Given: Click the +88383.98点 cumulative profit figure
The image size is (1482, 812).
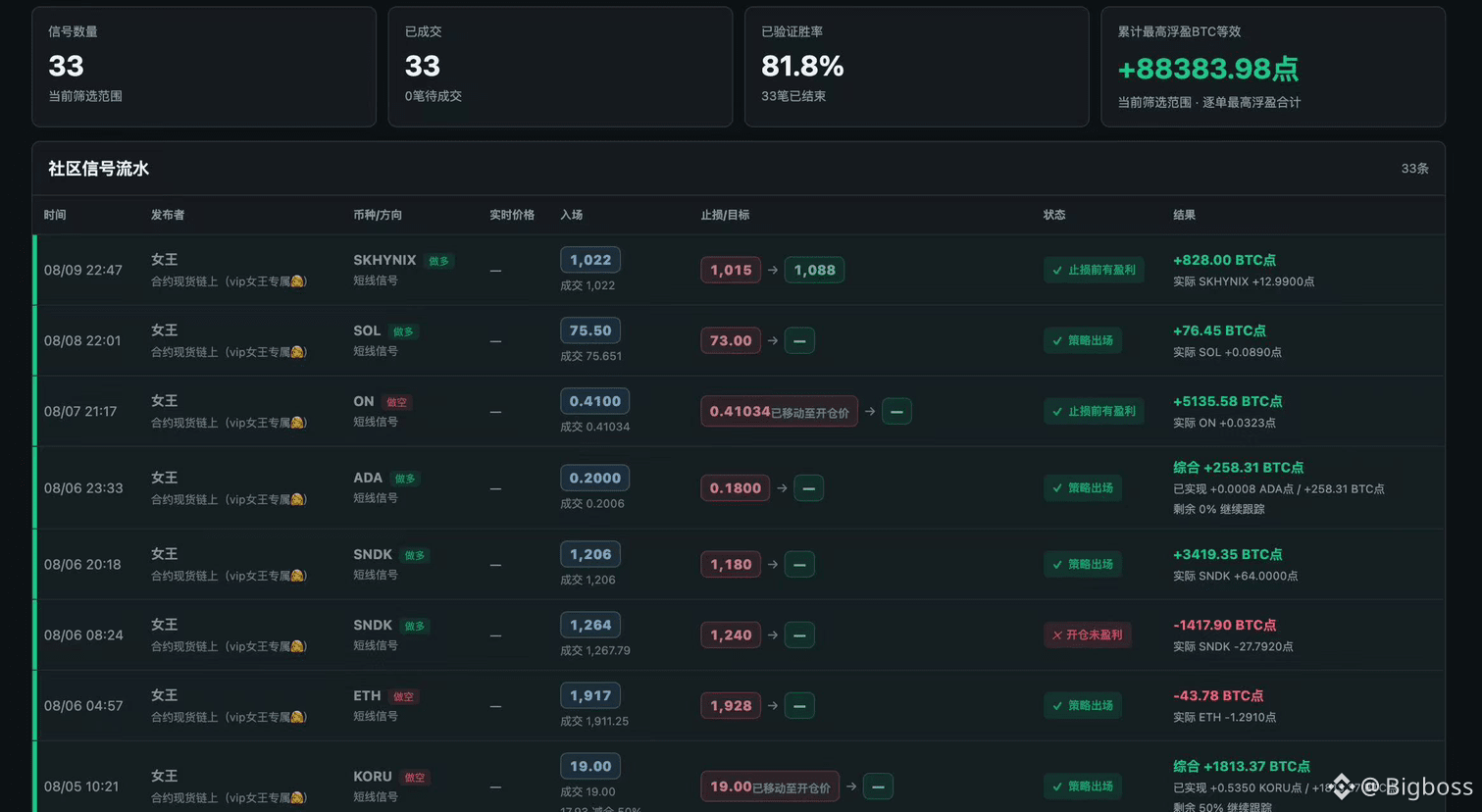Looking at the screenshot, I should (x=1208, y=69).
